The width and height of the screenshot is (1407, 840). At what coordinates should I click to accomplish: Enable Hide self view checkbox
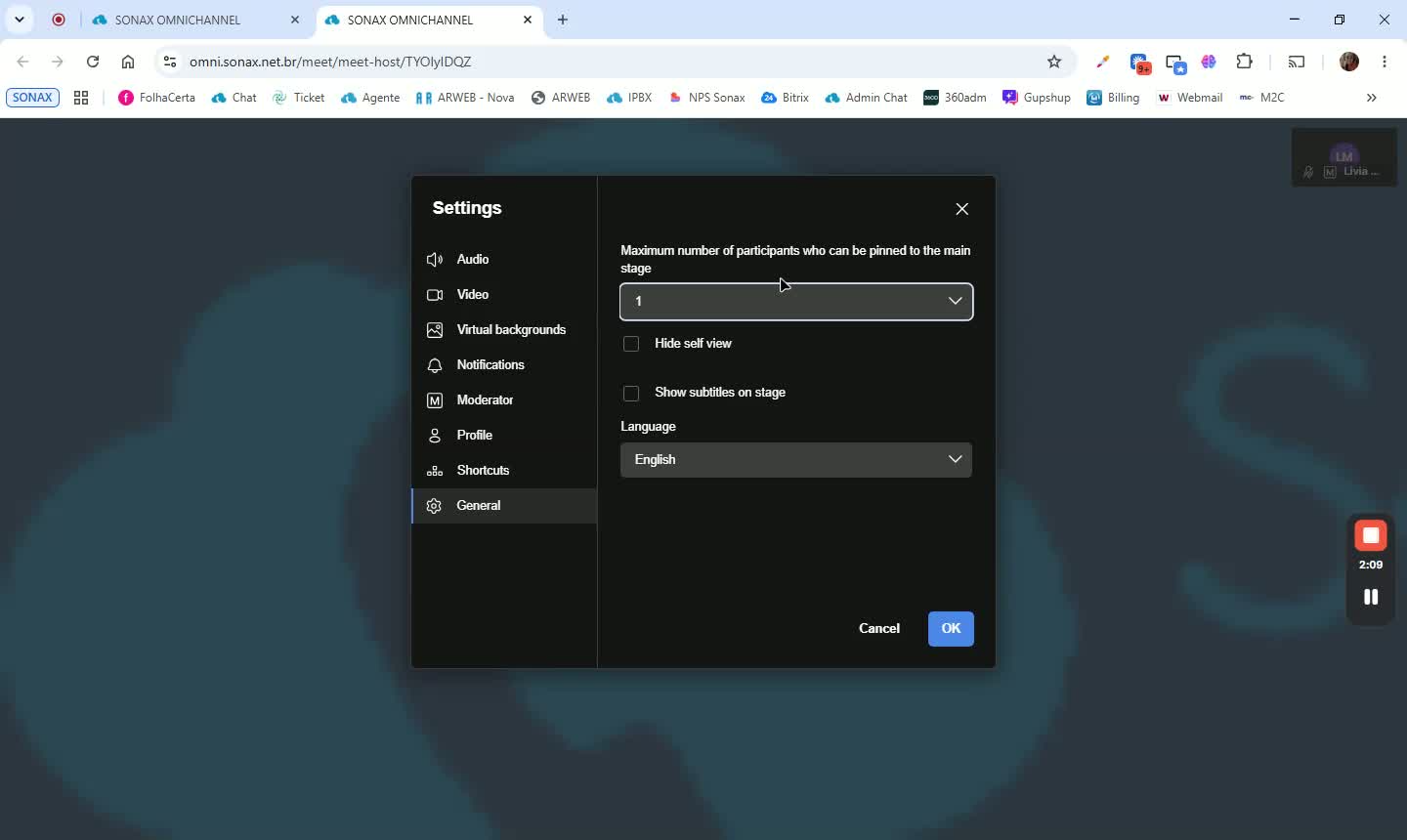[x=631, y=344]
